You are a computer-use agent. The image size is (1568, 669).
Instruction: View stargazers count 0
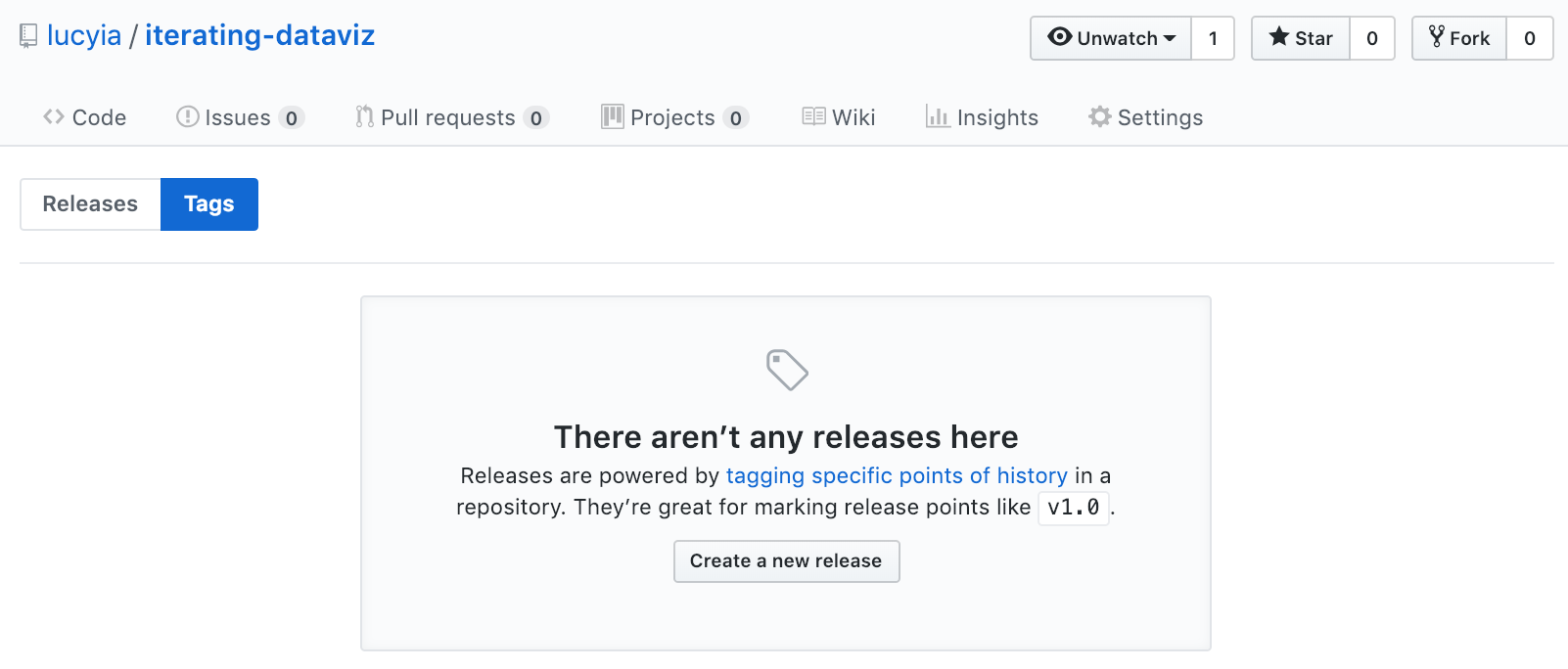(x=1372, y=38)
